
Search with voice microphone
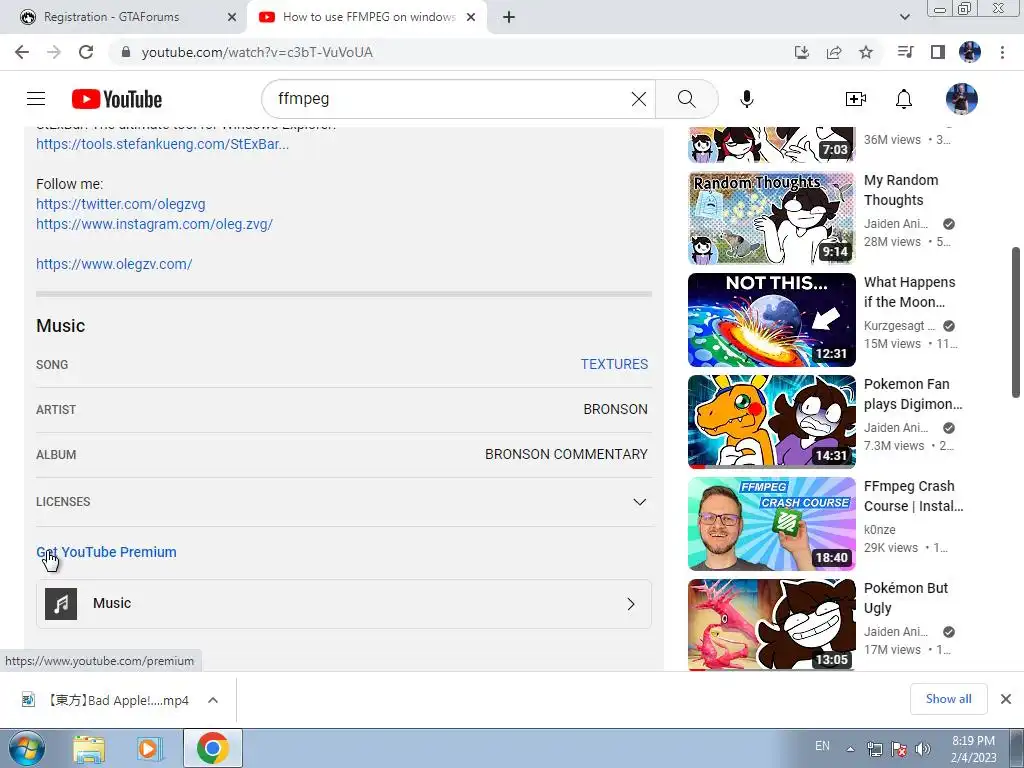[x=747, y=99]
